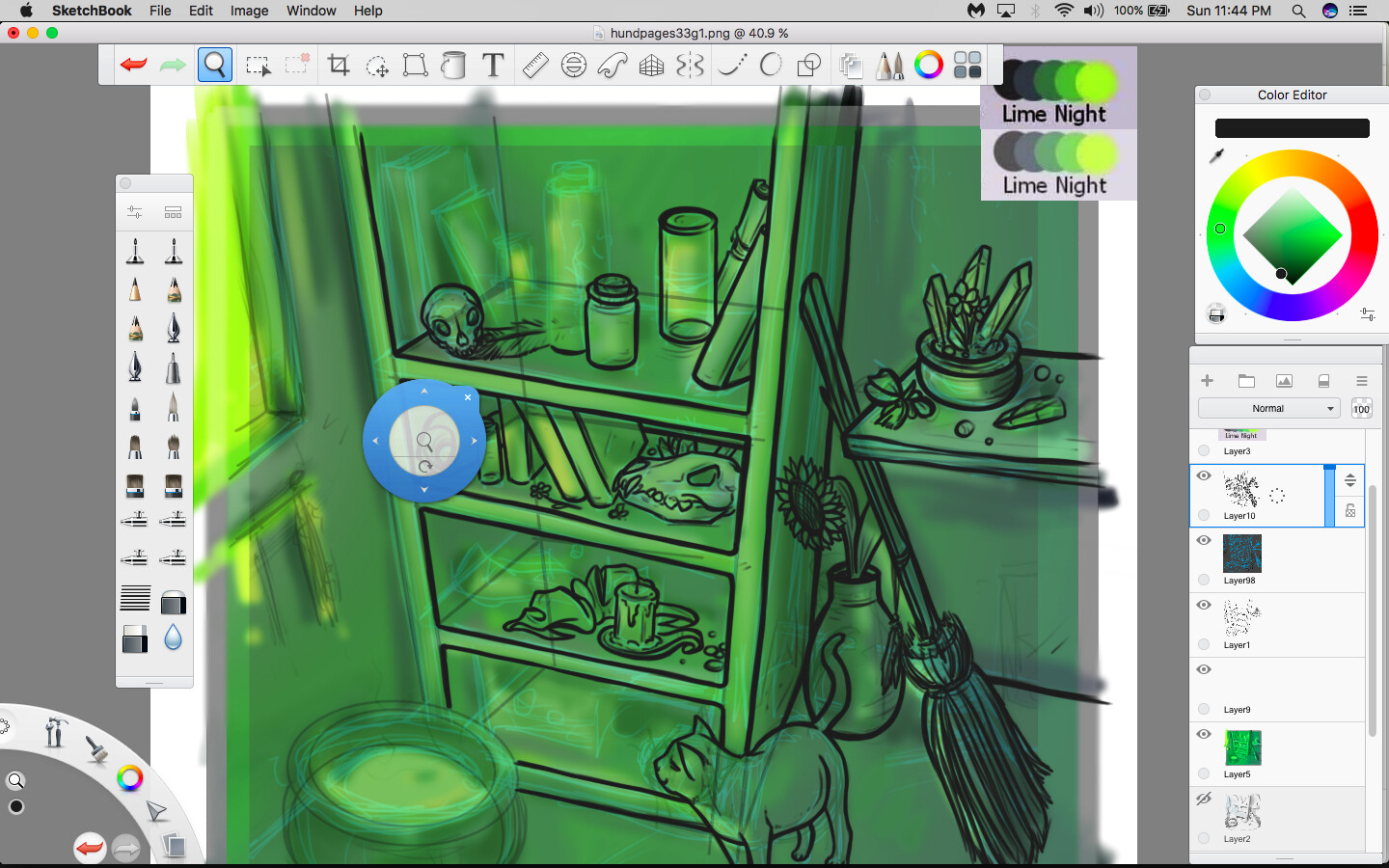Turn on the Symmetry tool
The height and width of the screenshot is (868, 1389).
coord(690,65)
